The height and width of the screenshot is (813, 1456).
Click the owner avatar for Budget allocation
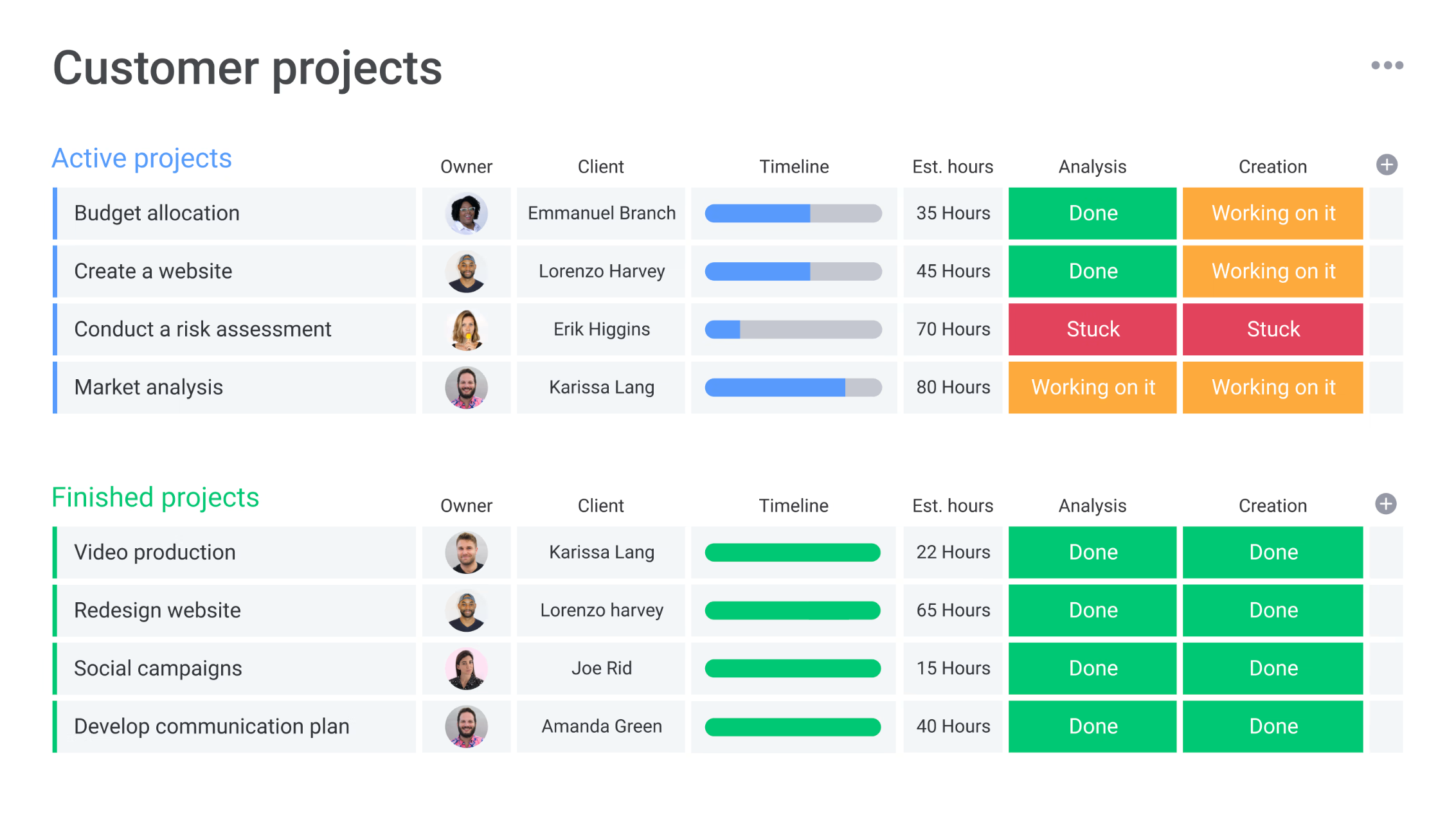click(466, 213)
